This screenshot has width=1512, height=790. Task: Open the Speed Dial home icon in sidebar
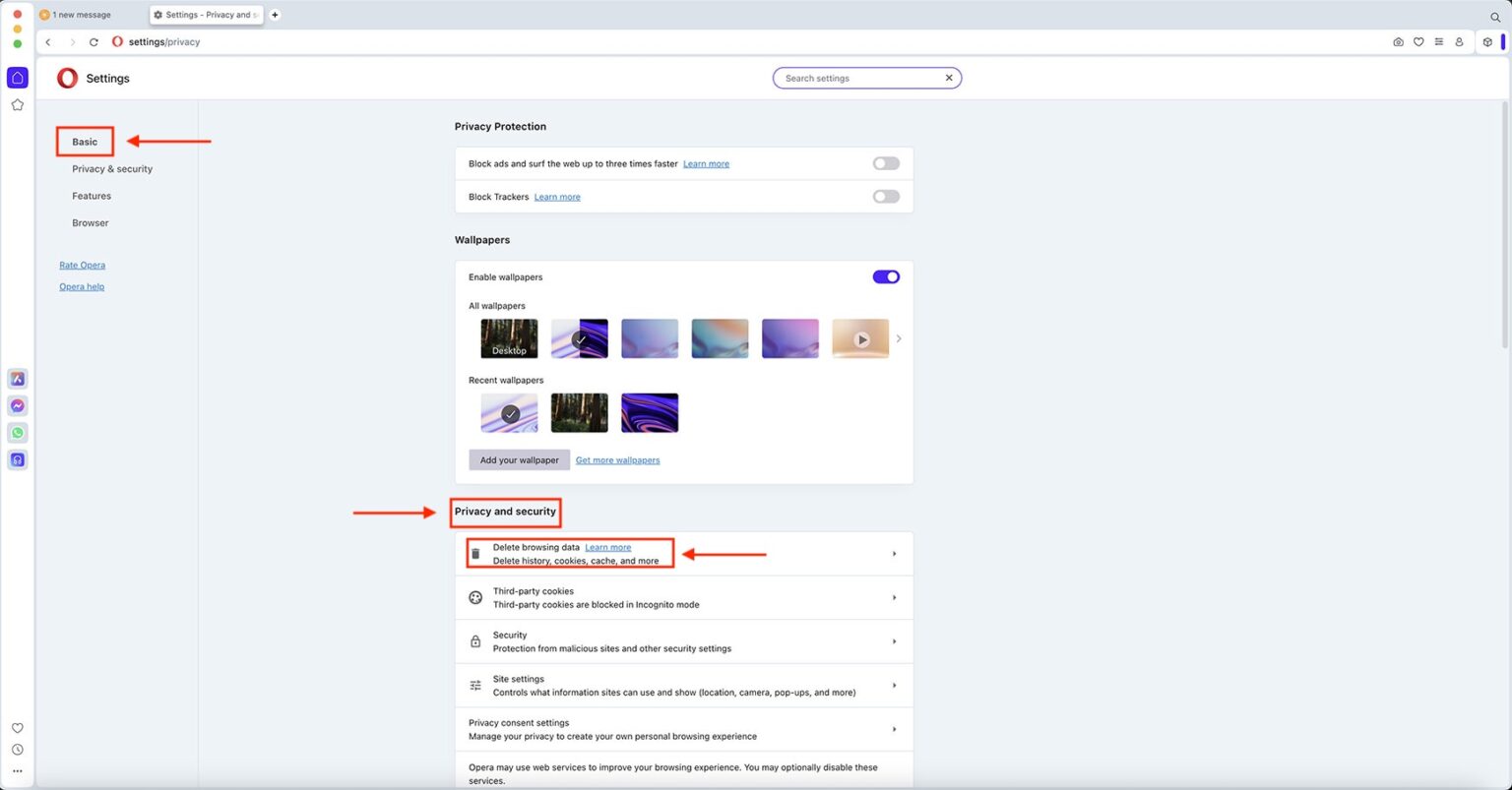coord(17,77)
